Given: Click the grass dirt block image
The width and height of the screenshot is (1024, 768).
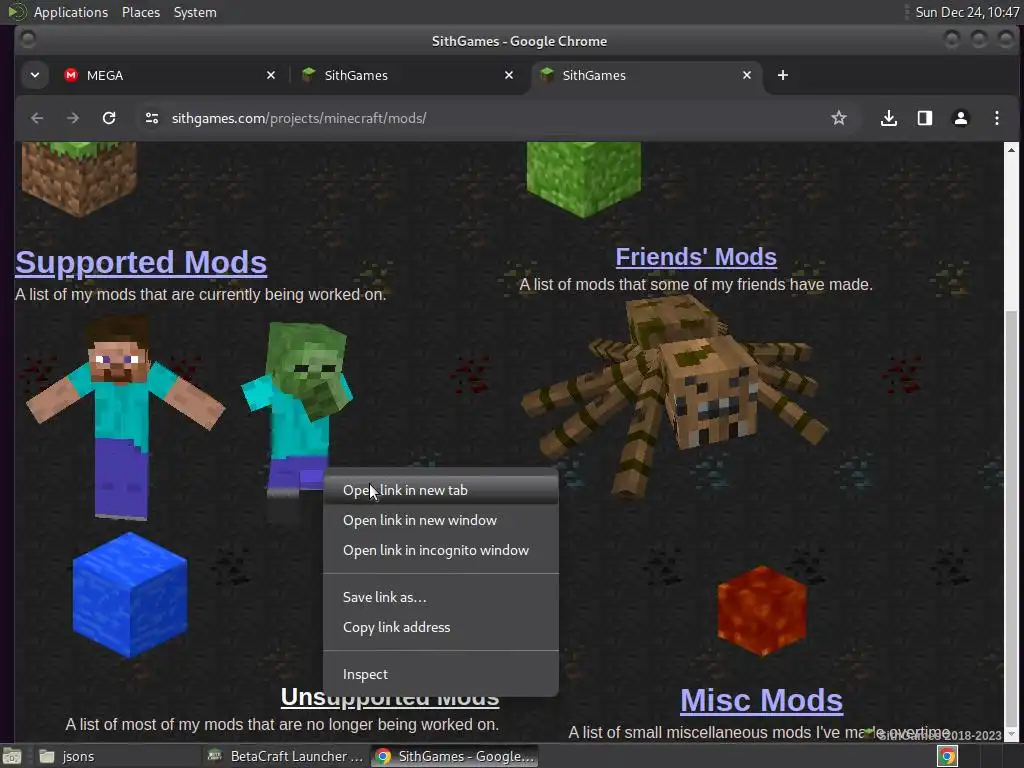Looking at the screenshot, I should 79,178.
